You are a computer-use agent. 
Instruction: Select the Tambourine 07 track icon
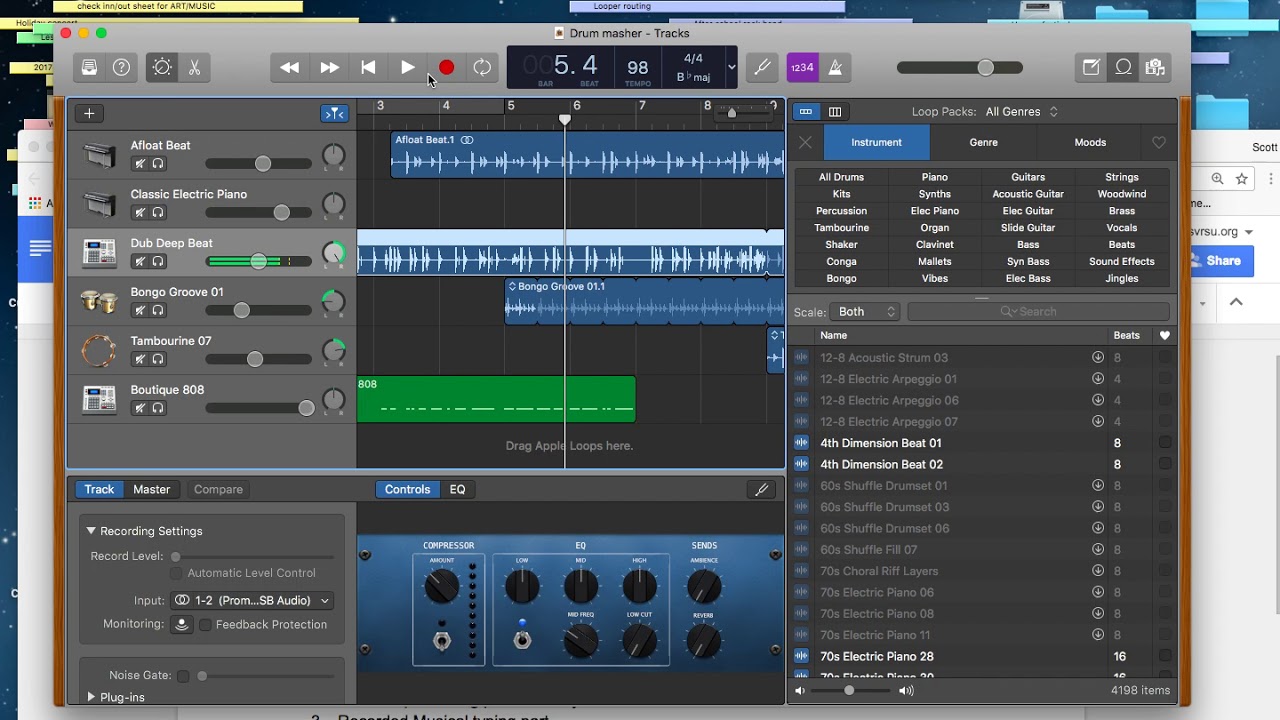(99, 351)
